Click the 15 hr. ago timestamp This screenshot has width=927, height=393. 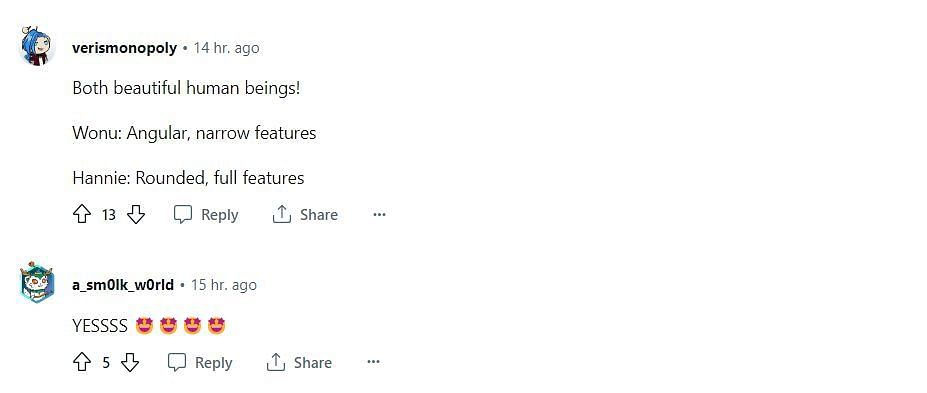click(223, 285)
